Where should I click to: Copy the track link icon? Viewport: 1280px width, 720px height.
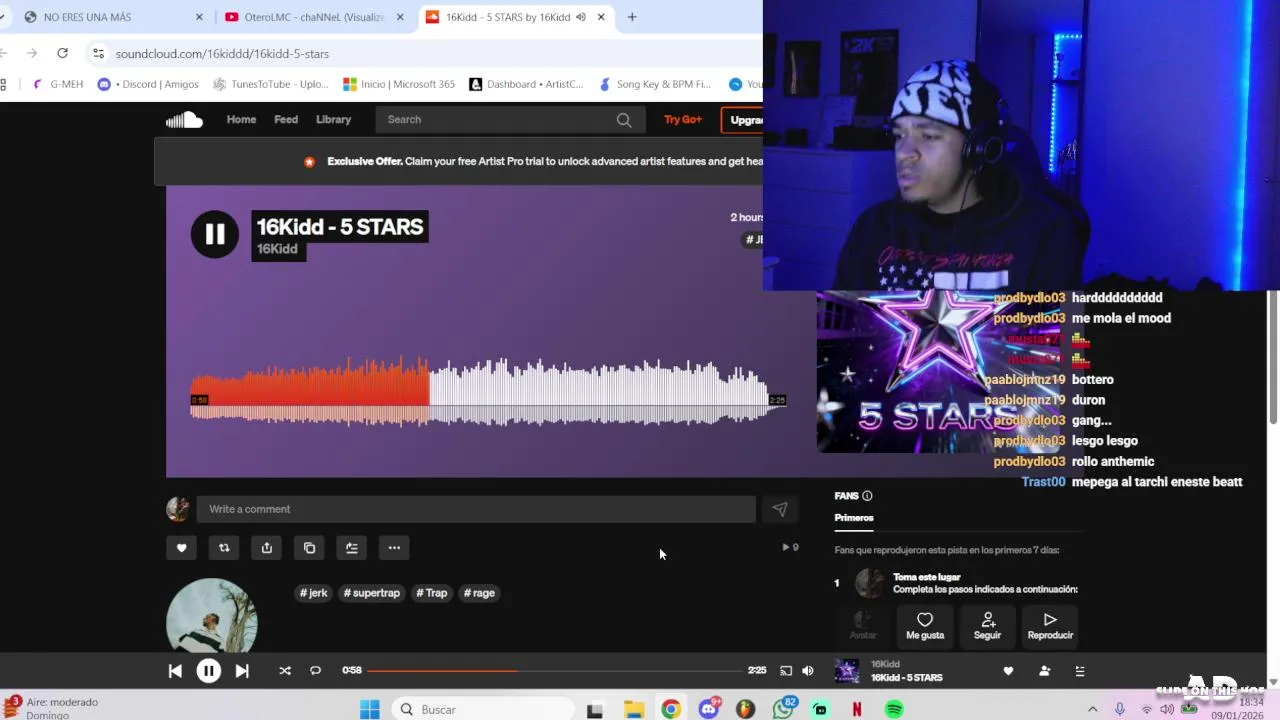tap(309, 548)
